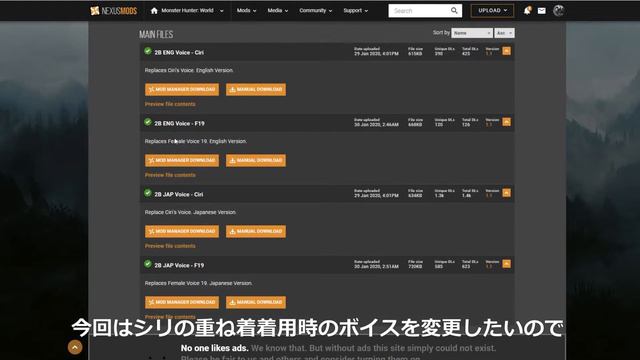Click the Nexus Mods logo
640x360 pixels.
(x=113, y=11)
